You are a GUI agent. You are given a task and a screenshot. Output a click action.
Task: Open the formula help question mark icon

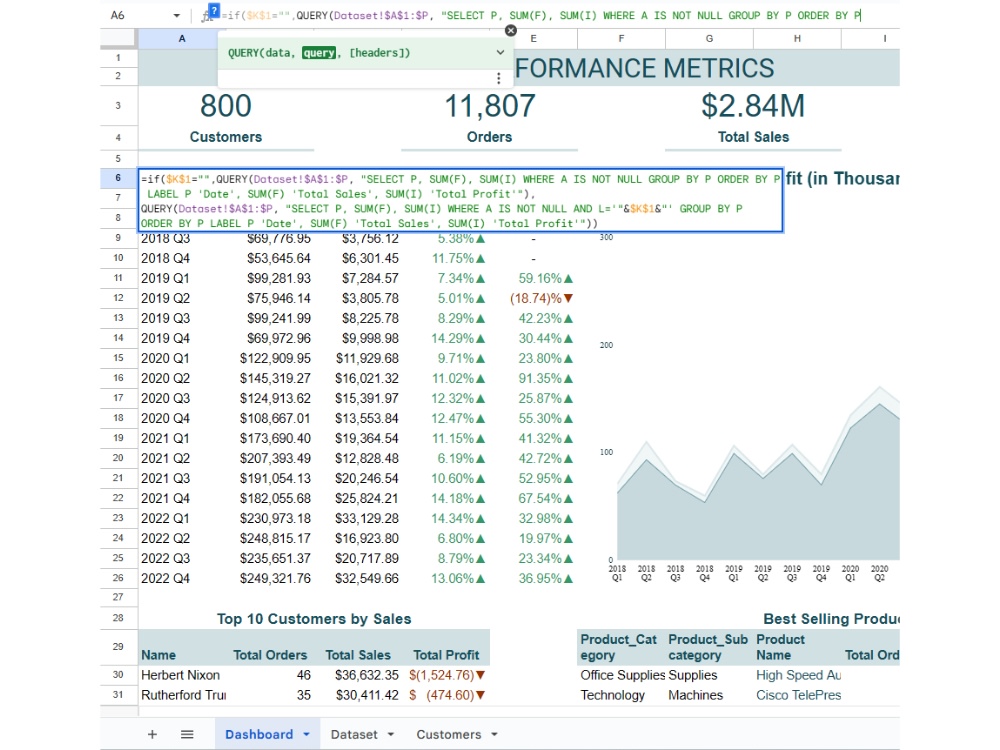pos(214,11)
